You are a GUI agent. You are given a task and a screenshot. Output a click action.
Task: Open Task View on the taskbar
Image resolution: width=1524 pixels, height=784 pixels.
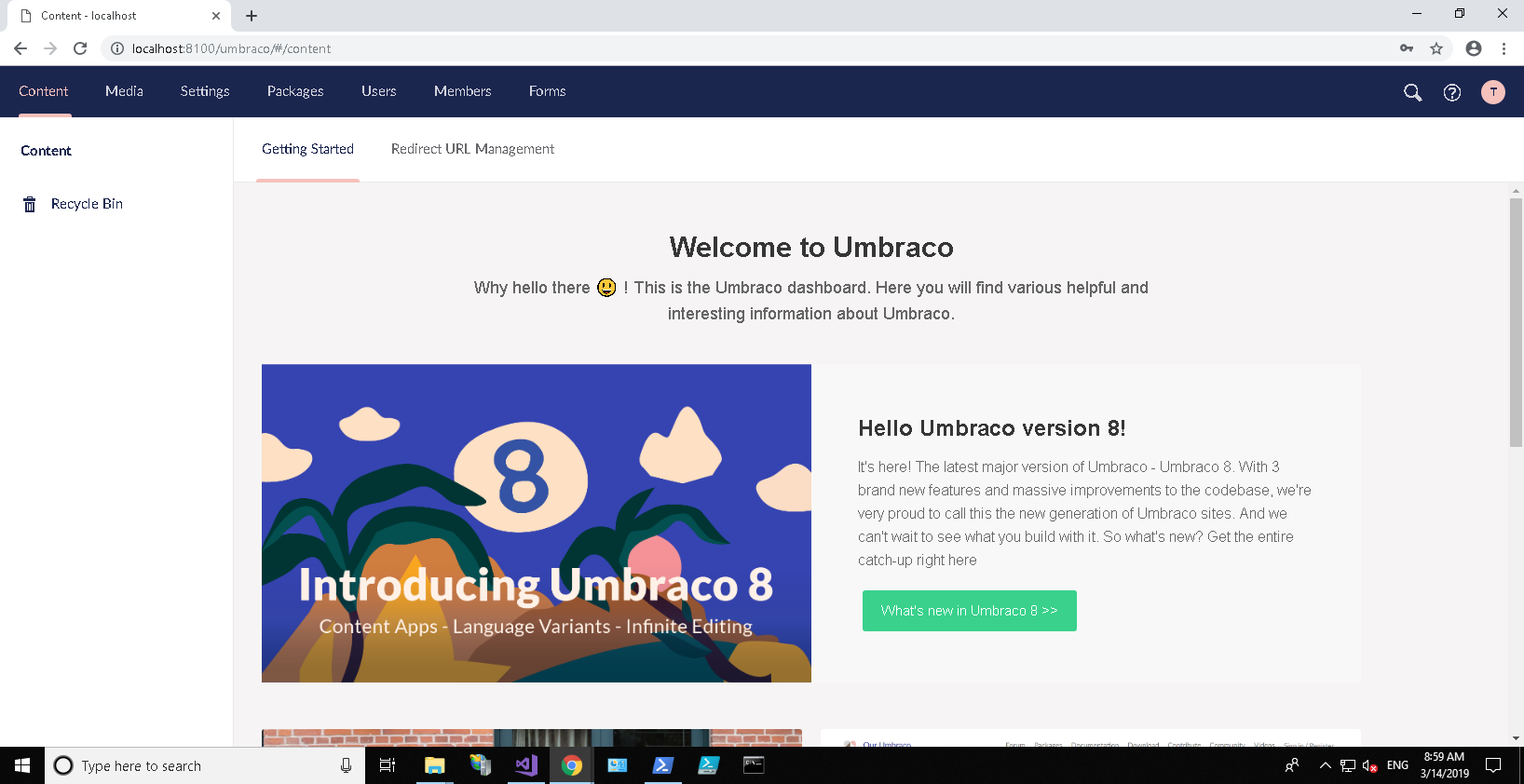click(388, 765)
